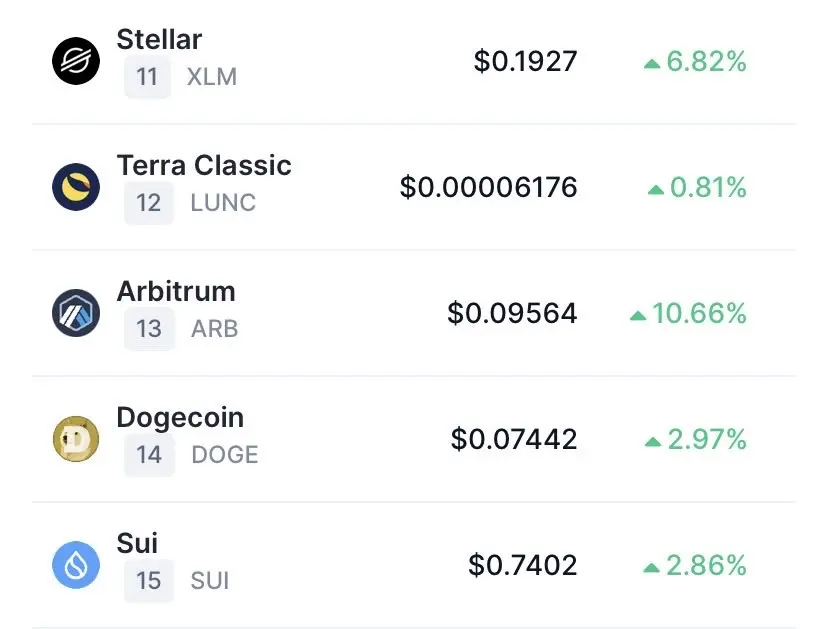
Task: Select the rank 13 badge
Action: 149,329
